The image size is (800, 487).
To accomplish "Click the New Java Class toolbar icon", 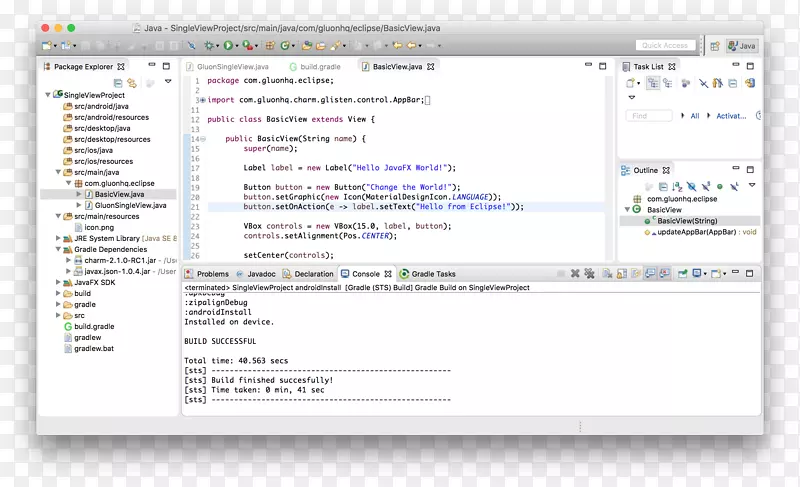I will pyautogui.click(x=286, y=45).
